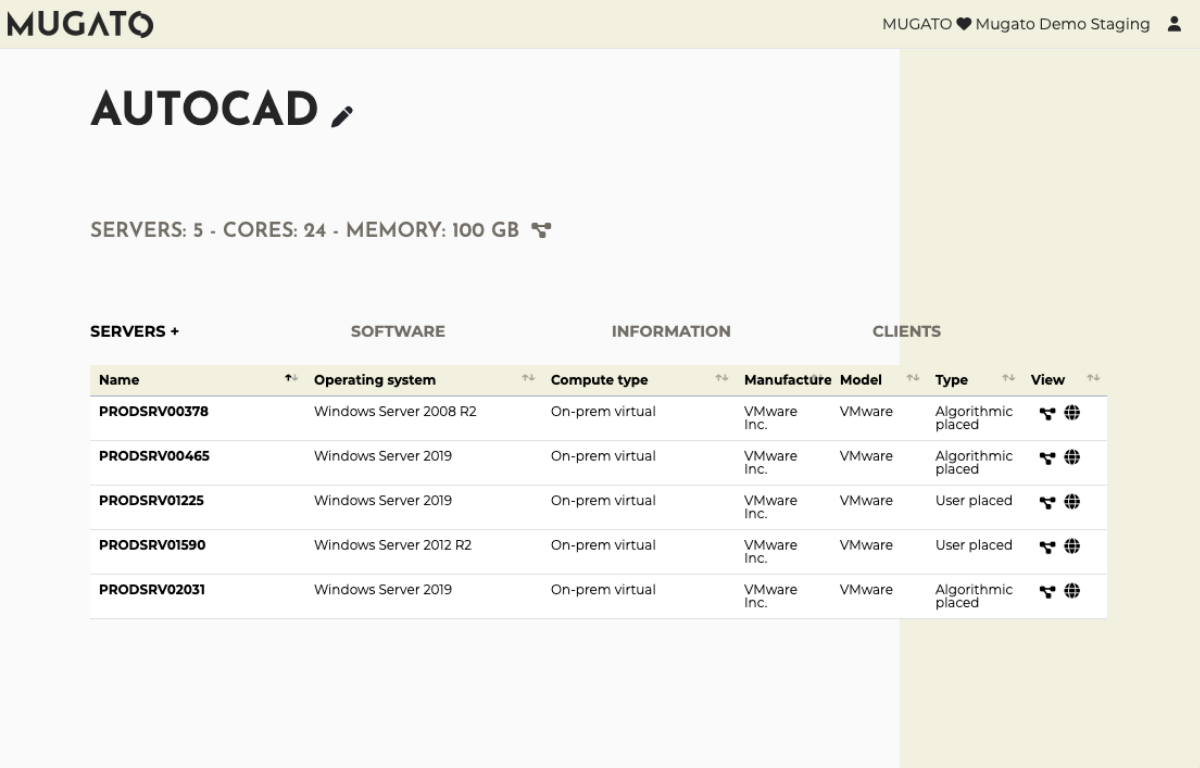The width and height of the screenshot is (1200, 768).
Task: Sort by Type column header
Action: coord(951,380)
